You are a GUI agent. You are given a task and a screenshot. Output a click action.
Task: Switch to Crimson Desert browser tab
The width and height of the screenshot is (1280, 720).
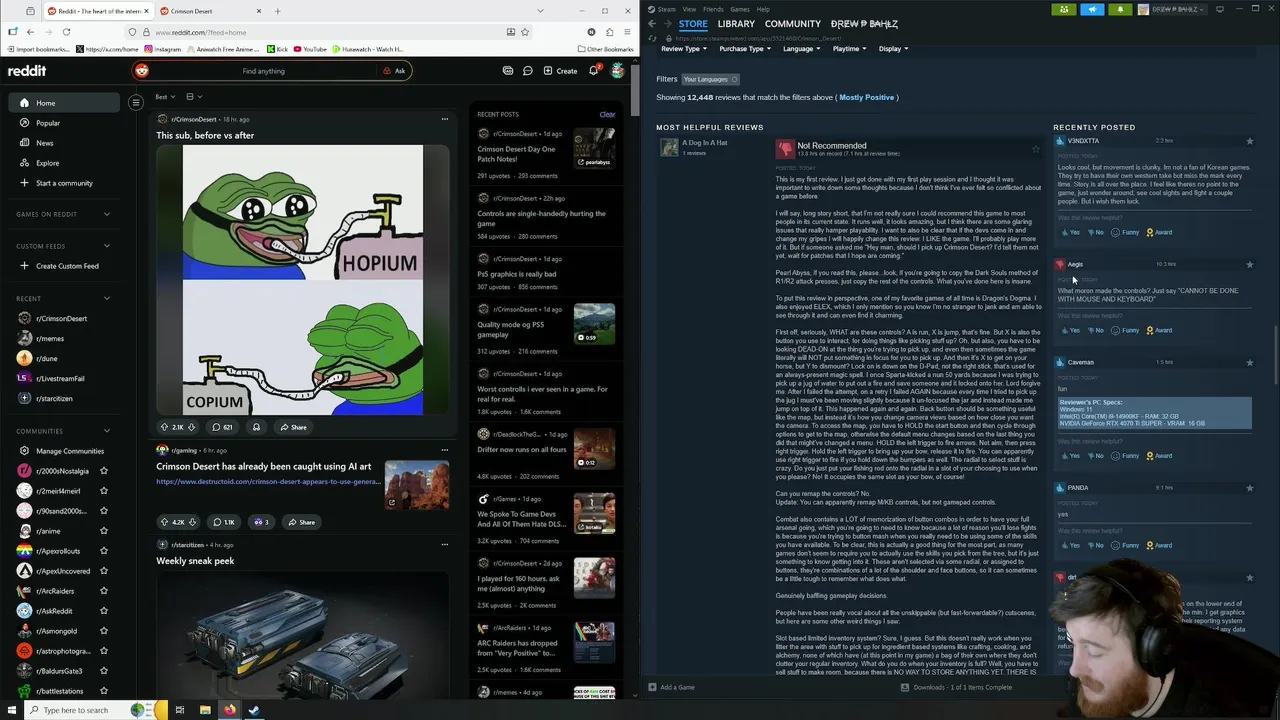(209, 11)
